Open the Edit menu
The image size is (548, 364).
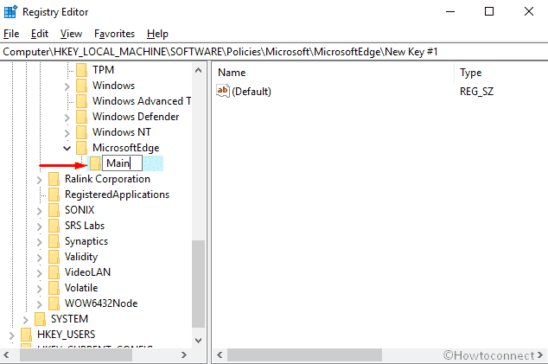tap(39, 34)
